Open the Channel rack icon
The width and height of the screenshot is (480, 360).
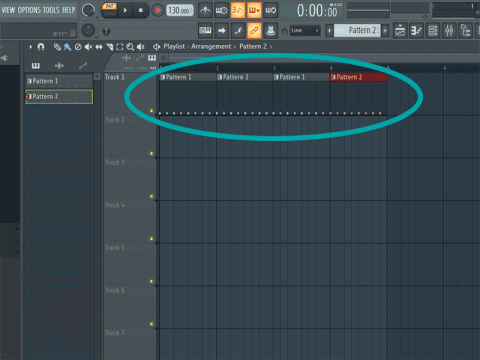point(433,31)
